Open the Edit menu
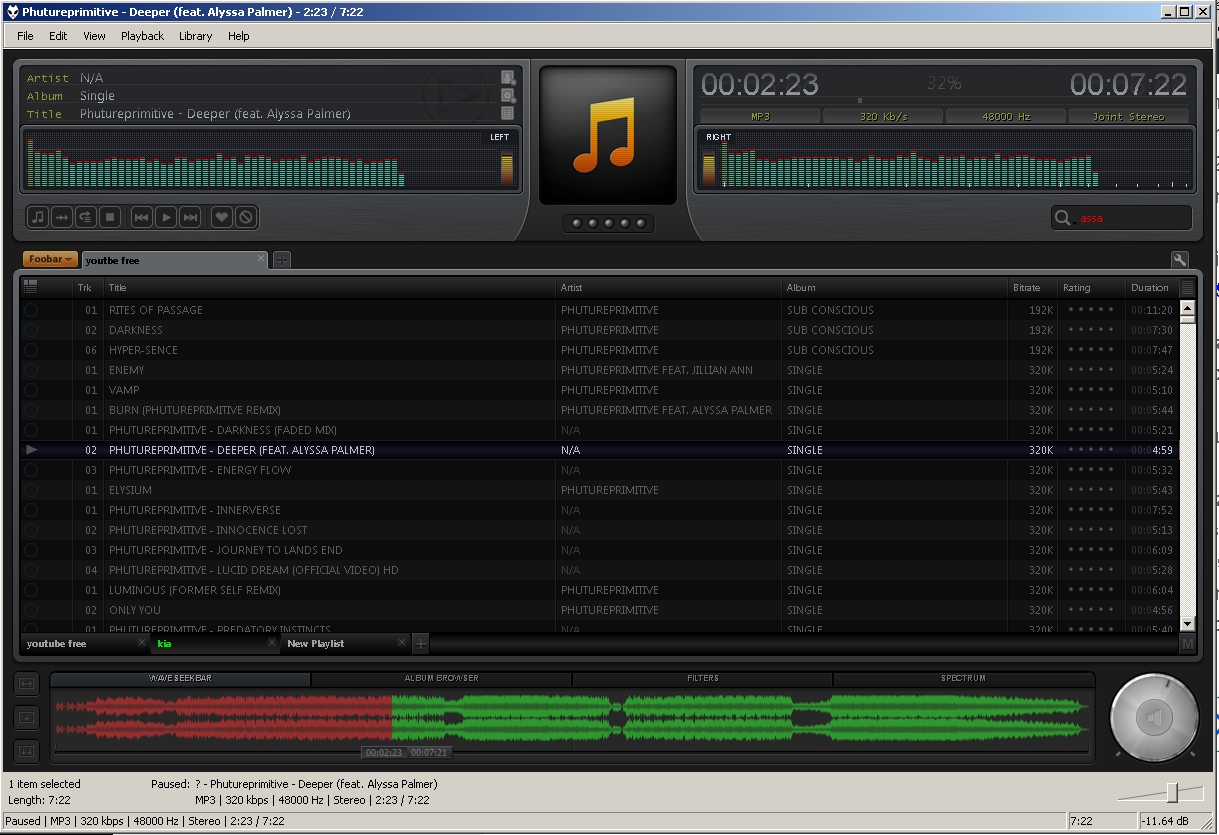Screen dimensions: 1219x835 58,36
